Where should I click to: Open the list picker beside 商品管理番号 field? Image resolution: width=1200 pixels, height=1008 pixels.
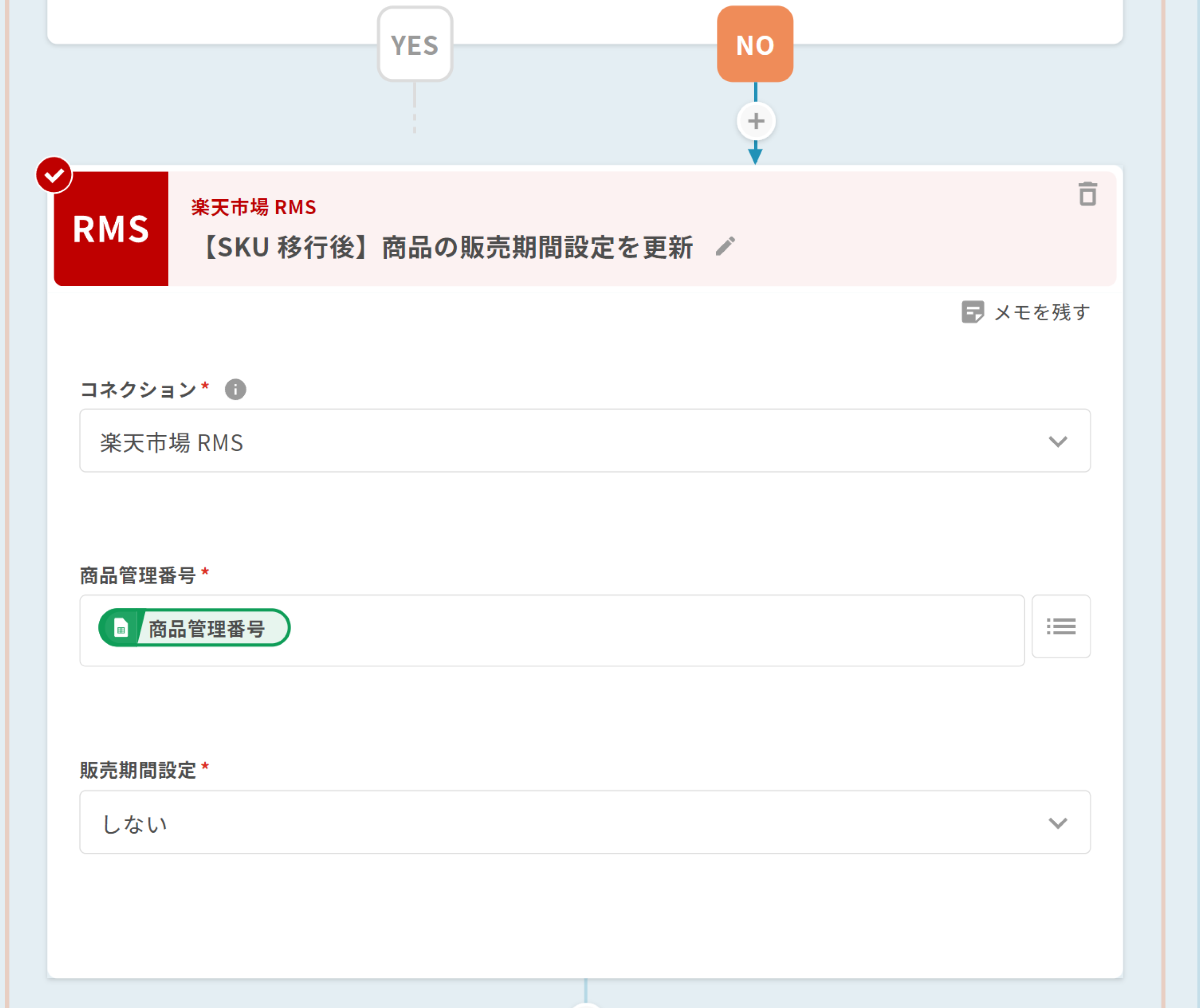click(x=1061, y=626)
